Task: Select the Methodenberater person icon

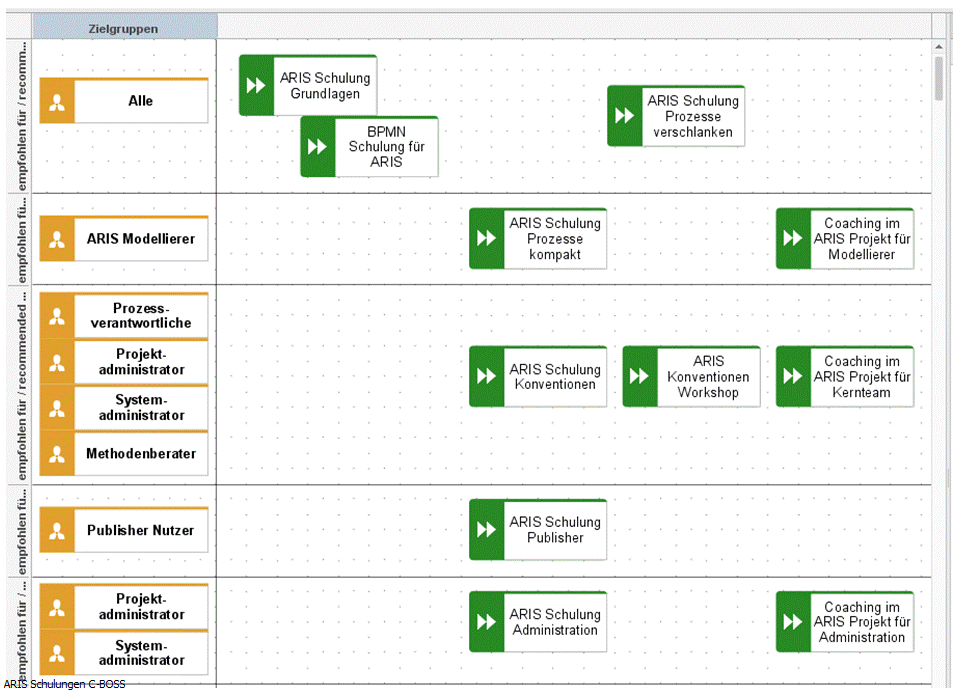Action: (57, 453)
